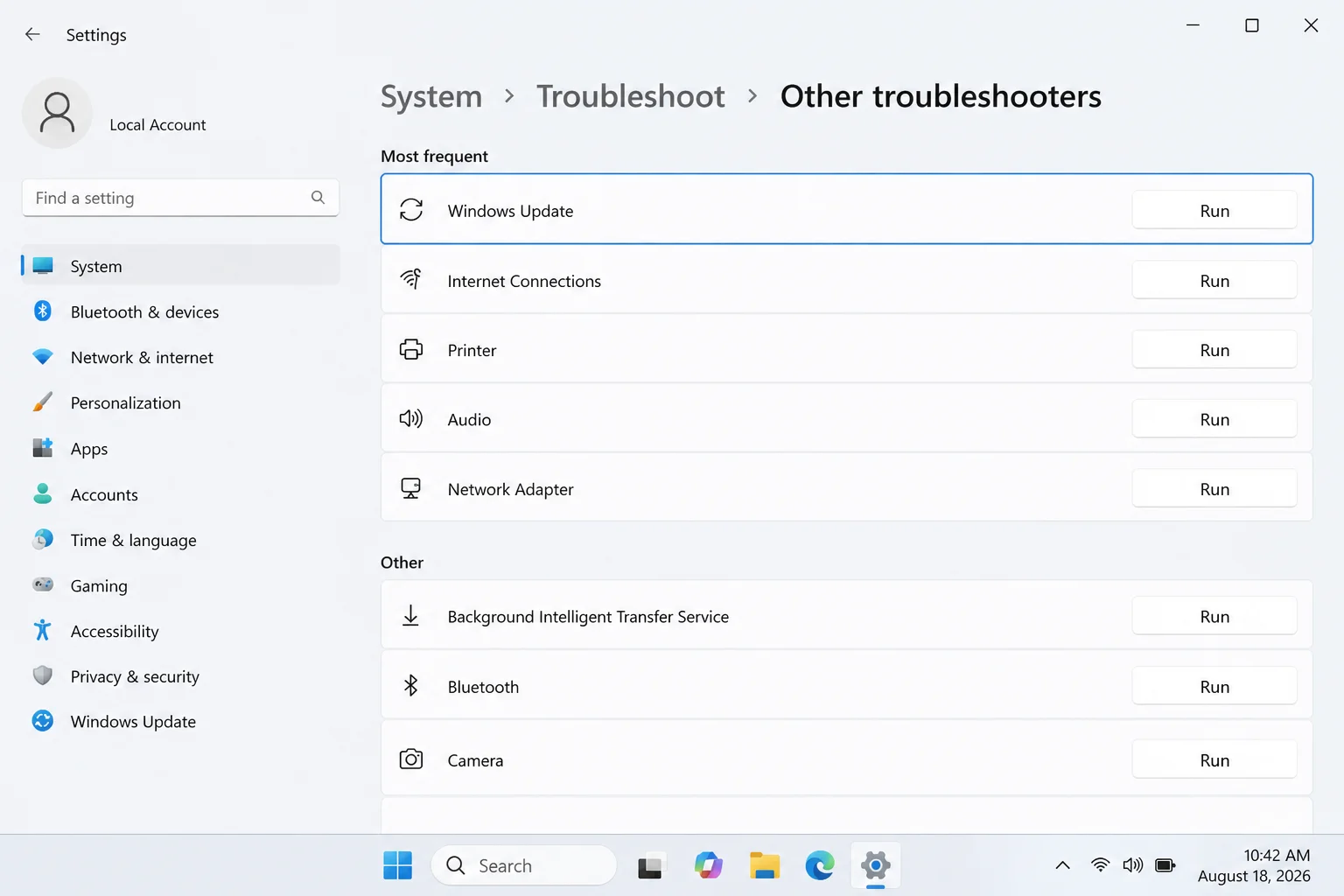Click the Audio speaker icon in list
Screen dimensions: 1344x896
[x=411, y=418]
